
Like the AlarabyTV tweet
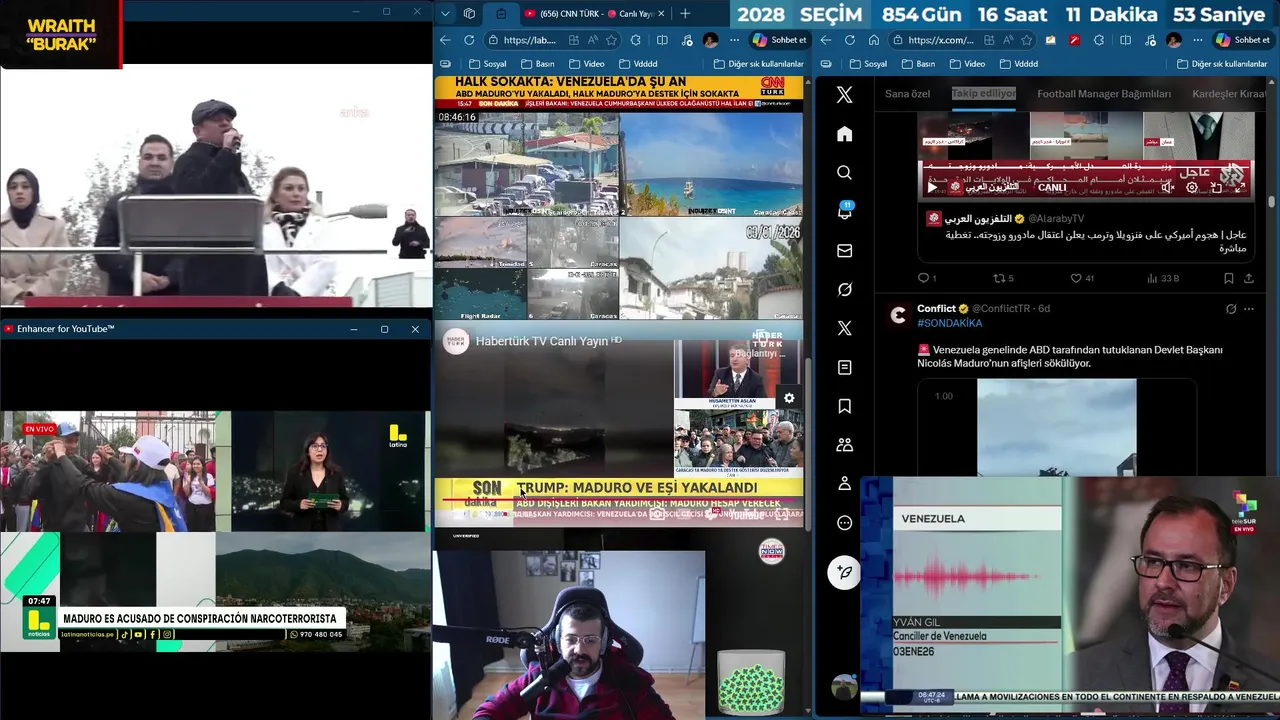coord(1082,278)
